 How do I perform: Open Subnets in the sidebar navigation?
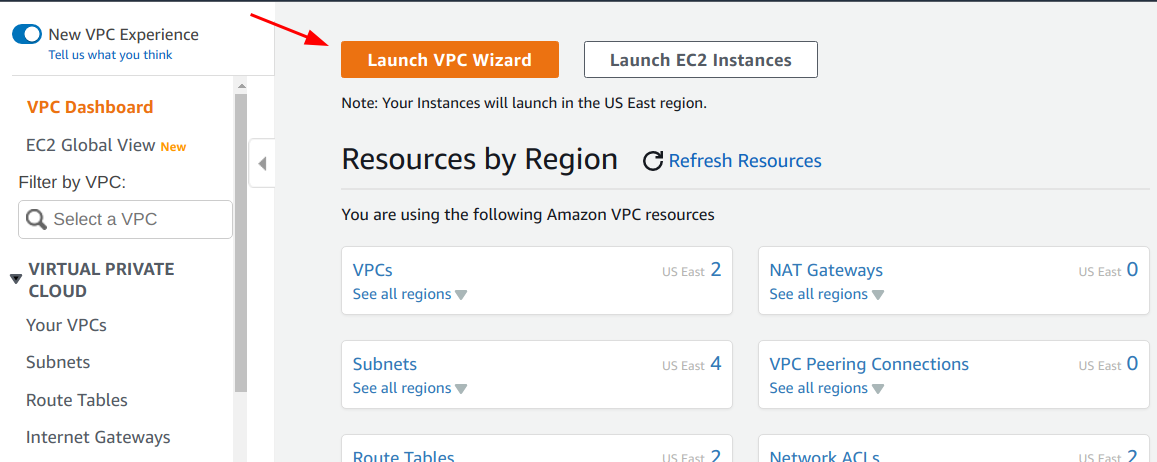58,362
